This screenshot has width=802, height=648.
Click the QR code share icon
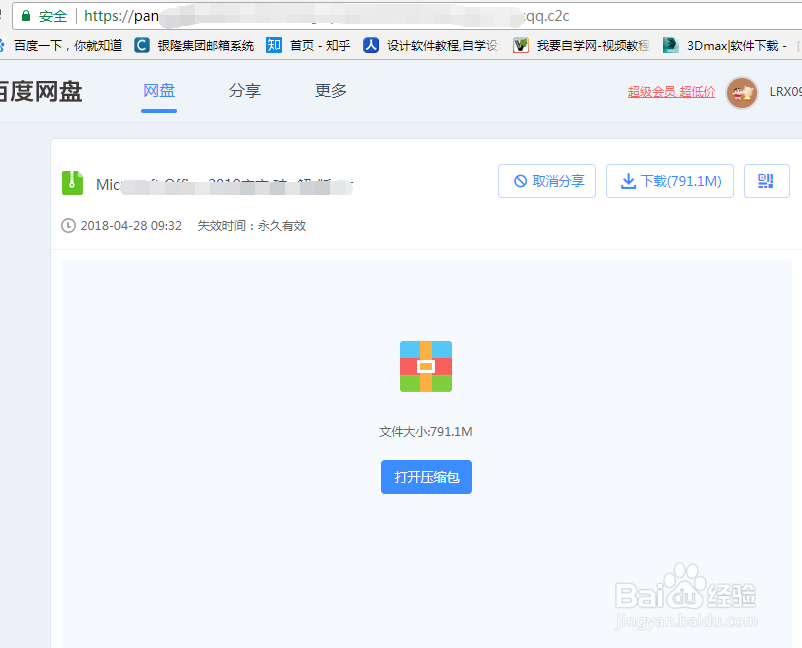(766, 181)
